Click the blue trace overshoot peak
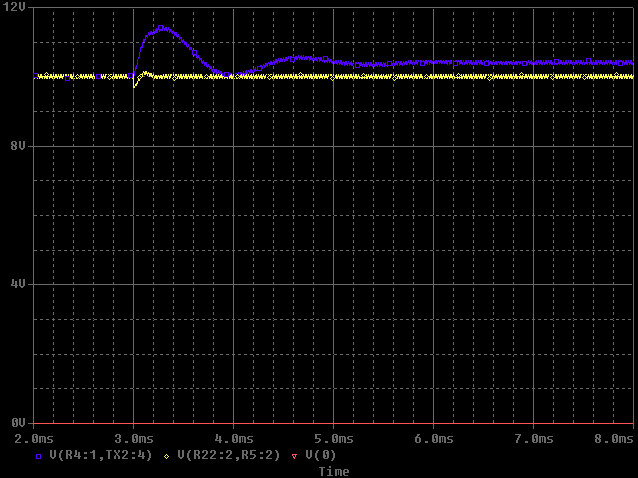This screenshot has width=638, height=478. [161, 28]
